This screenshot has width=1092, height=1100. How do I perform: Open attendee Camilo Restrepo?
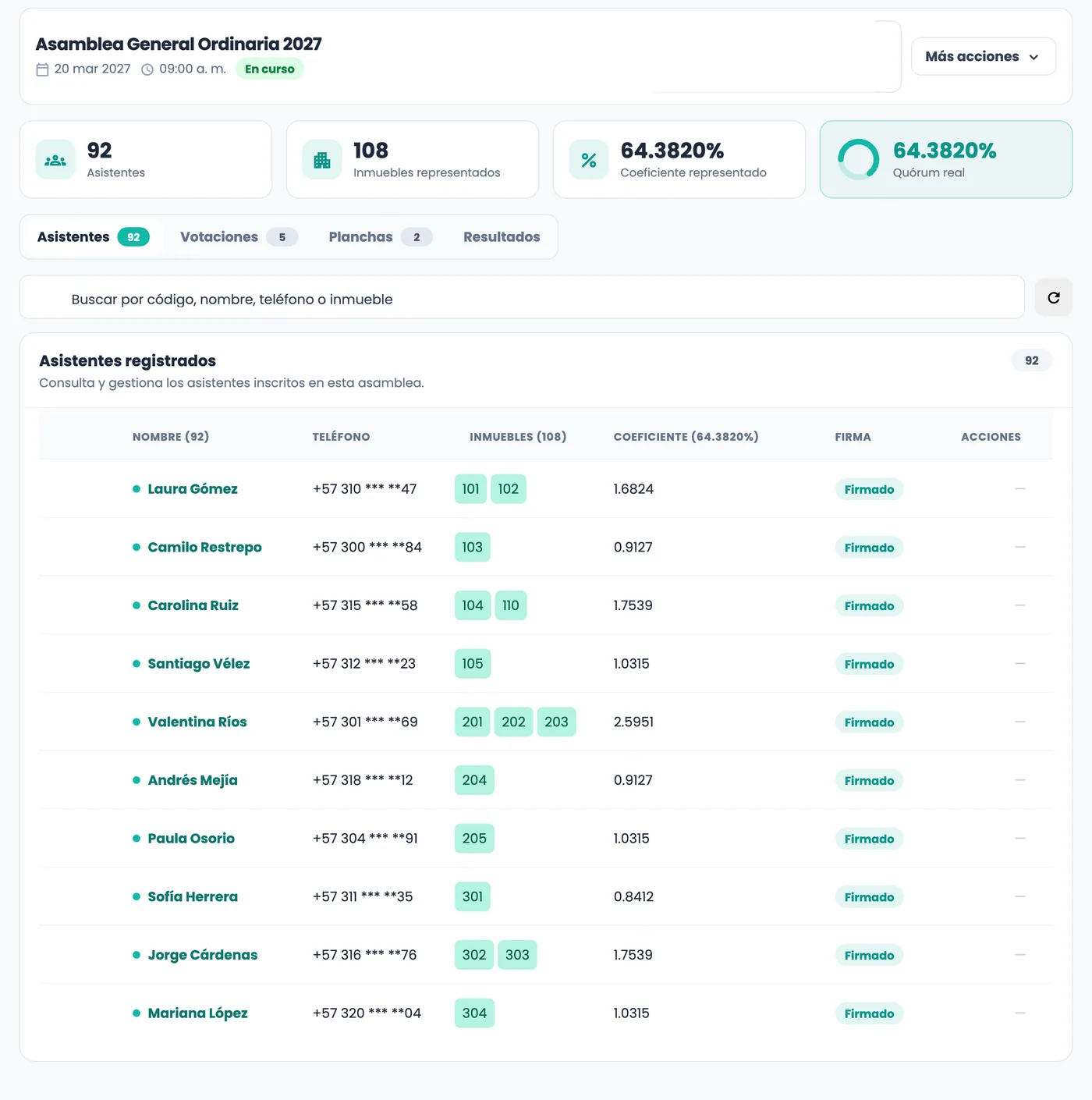pos(204,547)
